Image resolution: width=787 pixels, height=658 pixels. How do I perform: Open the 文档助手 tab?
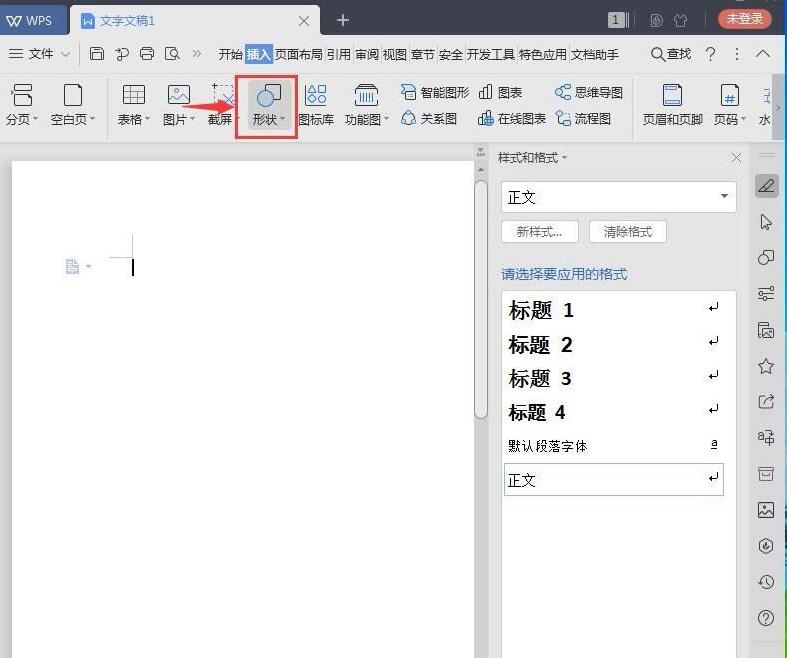click(x=595, y=54)
